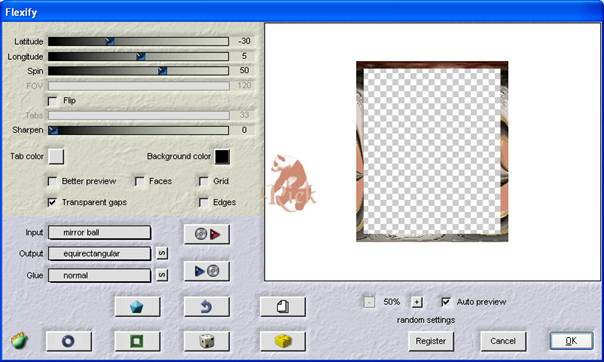
Task: Uncheck Transparent gaps option
Action: pyautogui.click(x=52, y=202)
